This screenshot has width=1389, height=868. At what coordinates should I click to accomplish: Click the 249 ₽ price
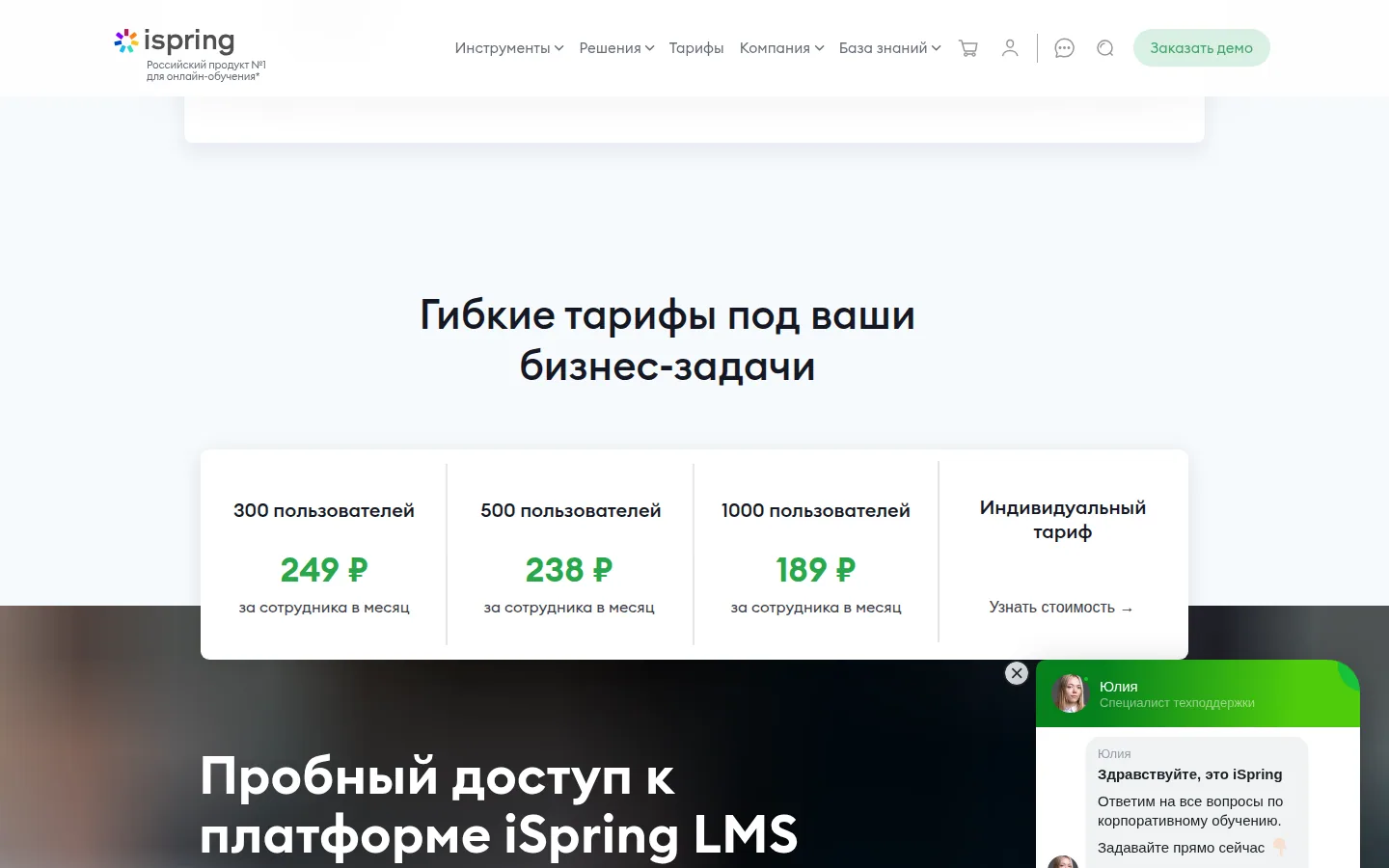(324, 570)
